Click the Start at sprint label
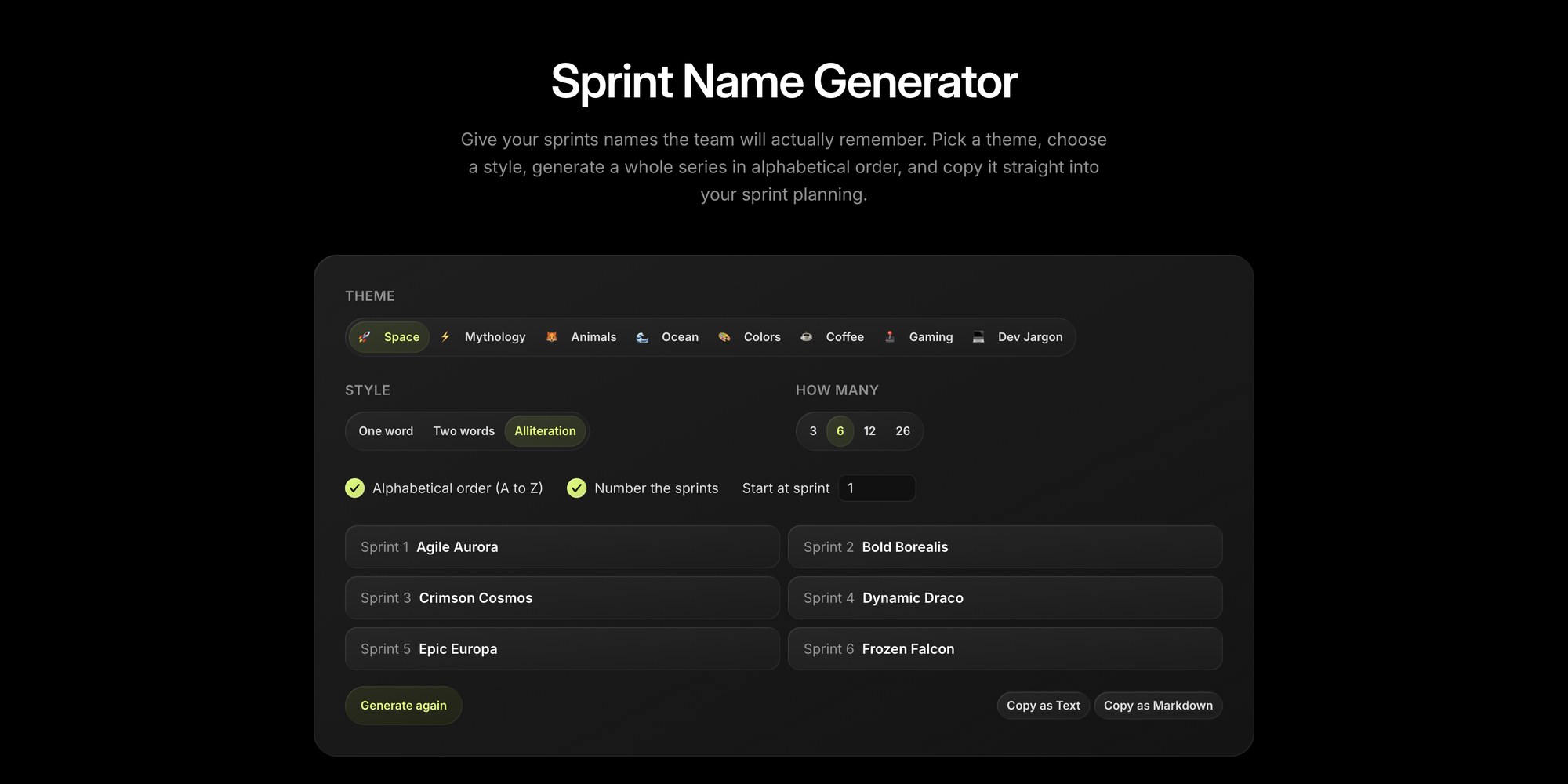 (786, 488)
